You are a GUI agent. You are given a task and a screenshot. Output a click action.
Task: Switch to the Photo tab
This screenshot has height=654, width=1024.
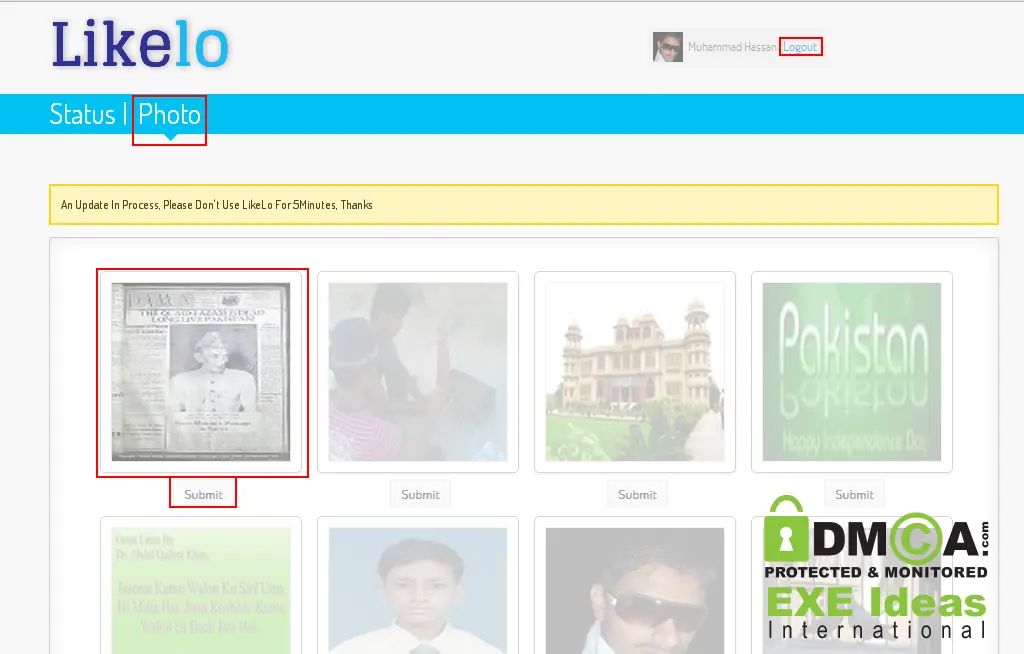[x=169, y=114]
